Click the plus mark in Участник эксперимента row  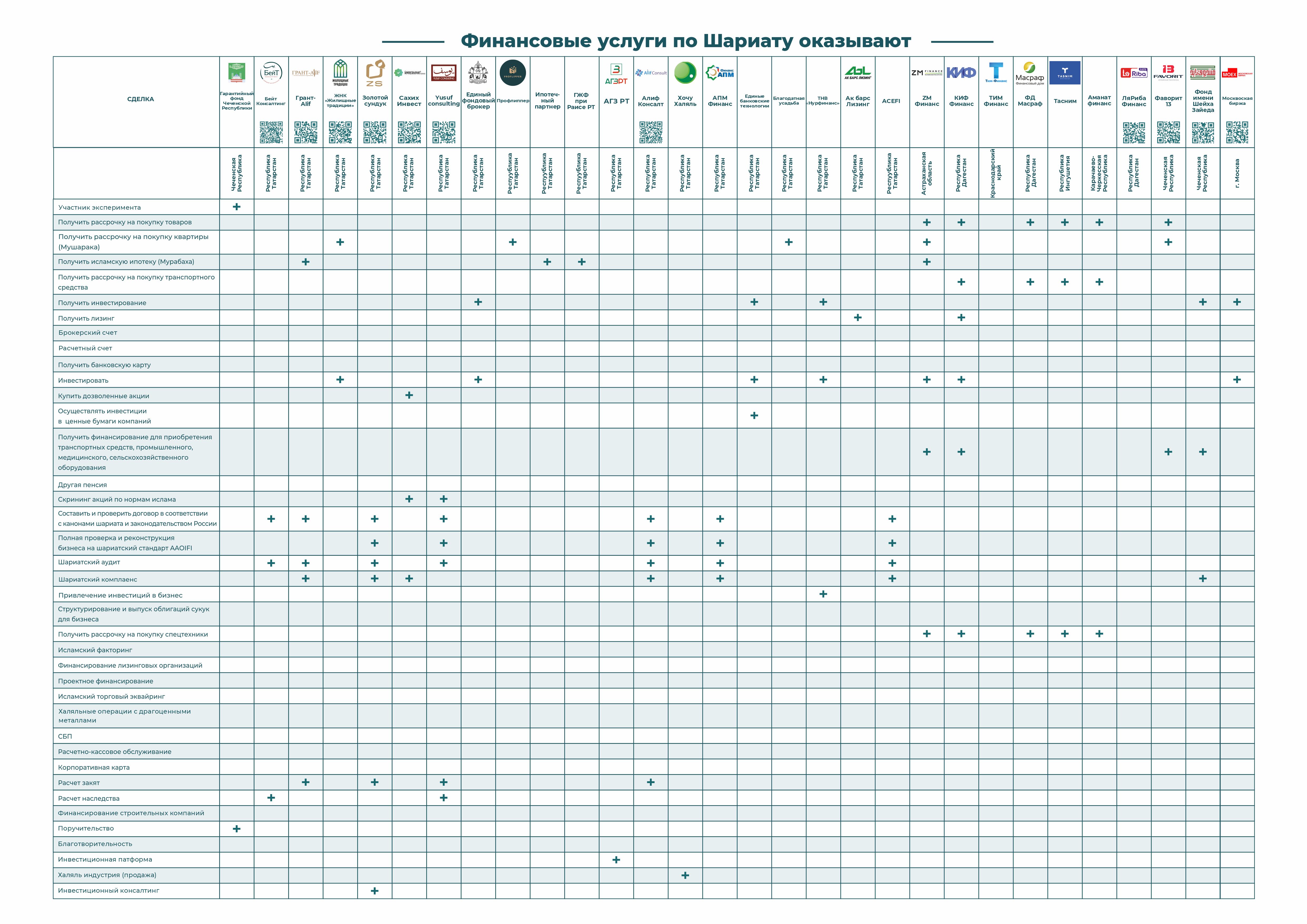point(237,207)
